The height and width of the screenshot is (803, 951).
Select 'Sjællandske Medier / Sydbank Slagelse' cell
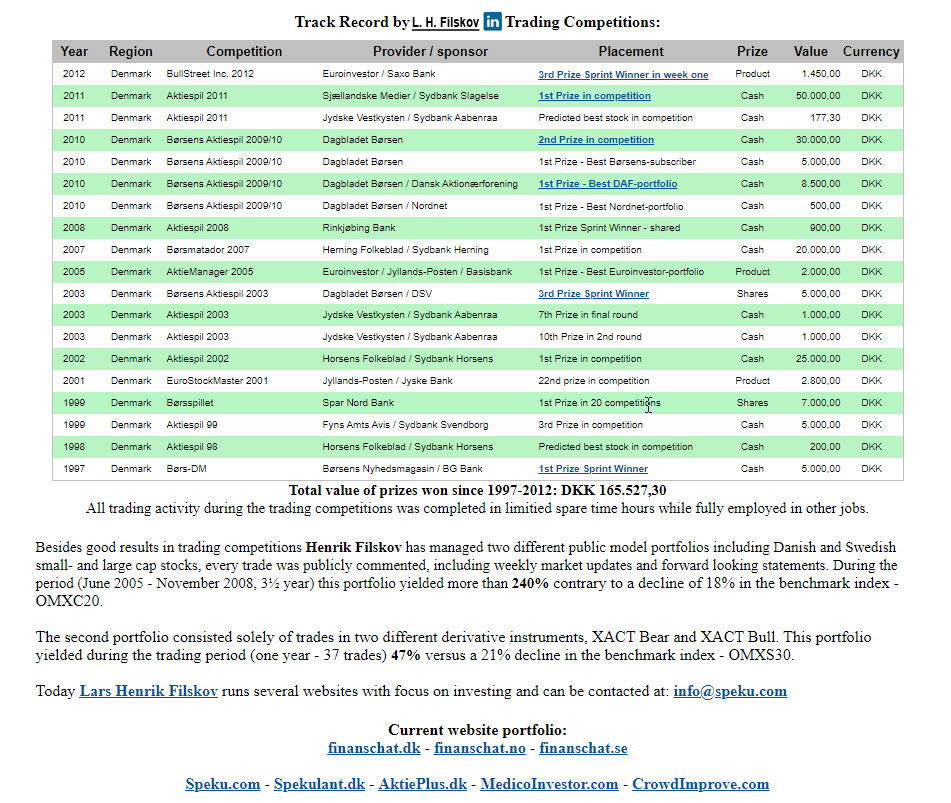pyautogui.click(x=411, y=96)
